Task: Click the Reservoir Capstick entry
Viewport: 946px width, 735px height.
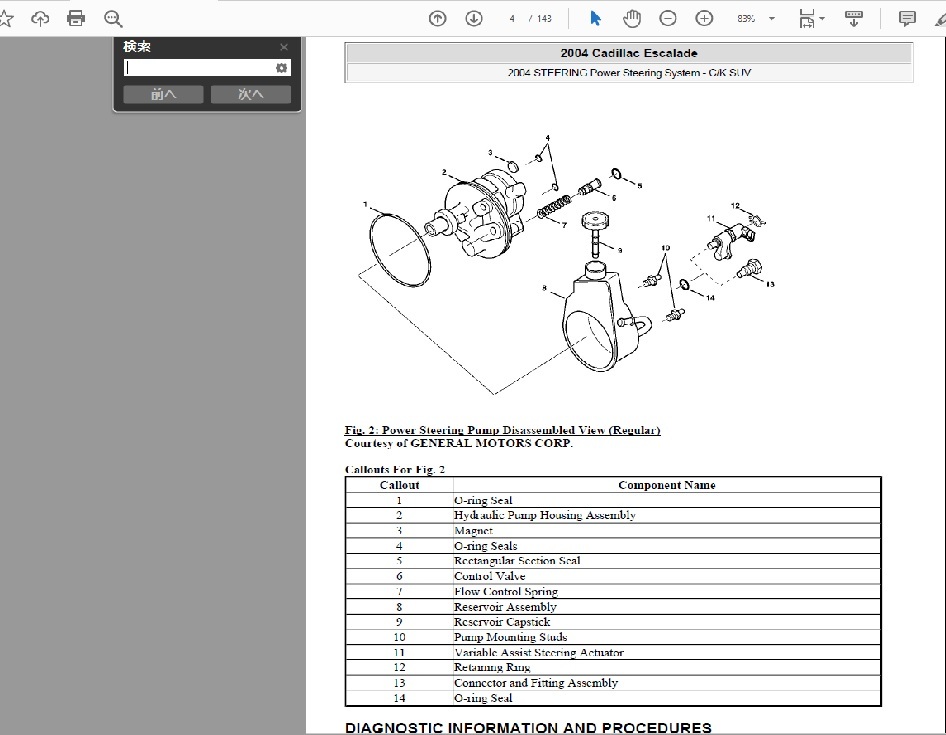Action: pyautogui.click(x=503, y=622)
